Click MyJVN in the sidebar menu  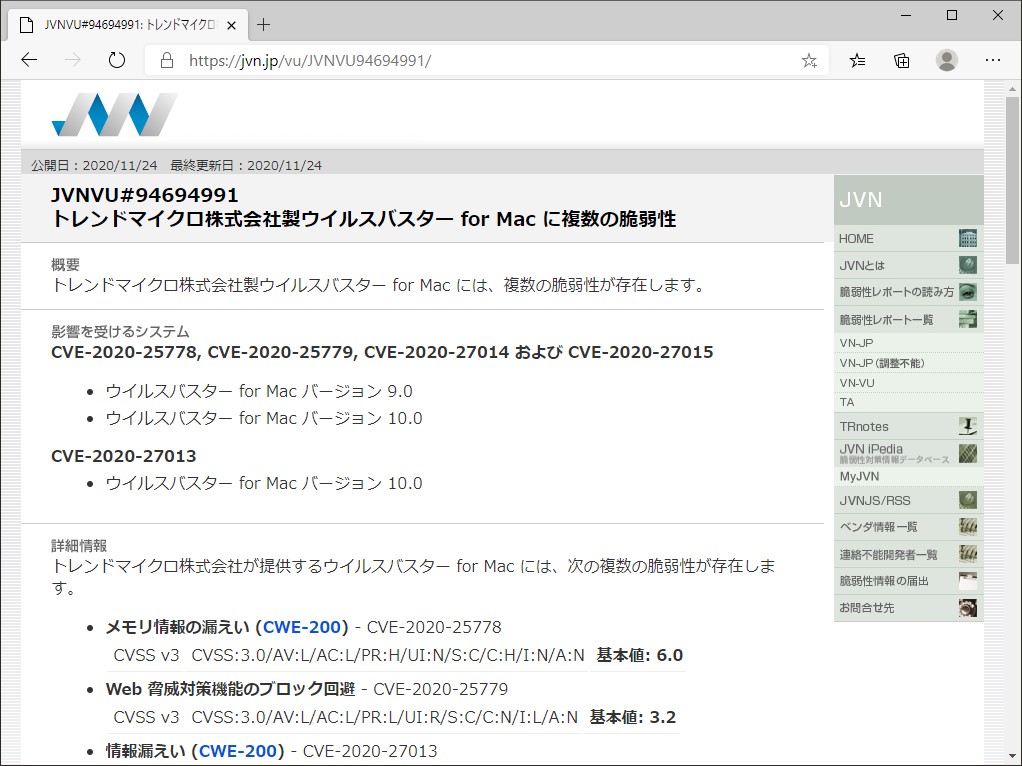tap(860, 476)
